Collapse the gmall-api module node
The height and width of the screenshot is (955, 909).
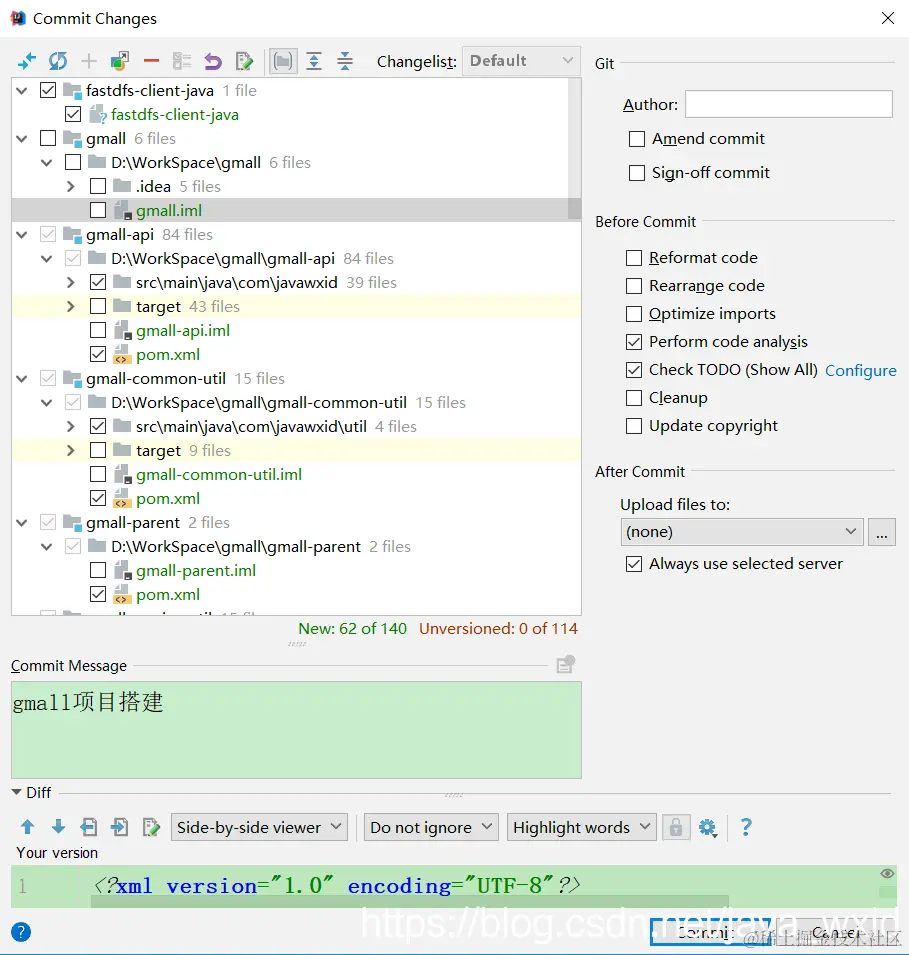click(22, 234)
